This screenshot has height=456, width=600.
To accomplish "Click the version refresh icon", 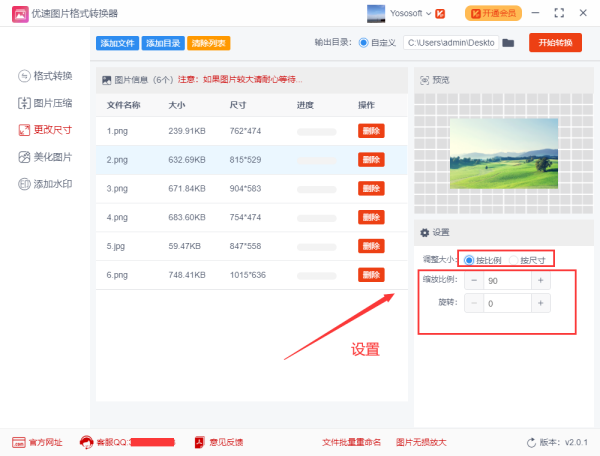I will (x=531, y=442).
